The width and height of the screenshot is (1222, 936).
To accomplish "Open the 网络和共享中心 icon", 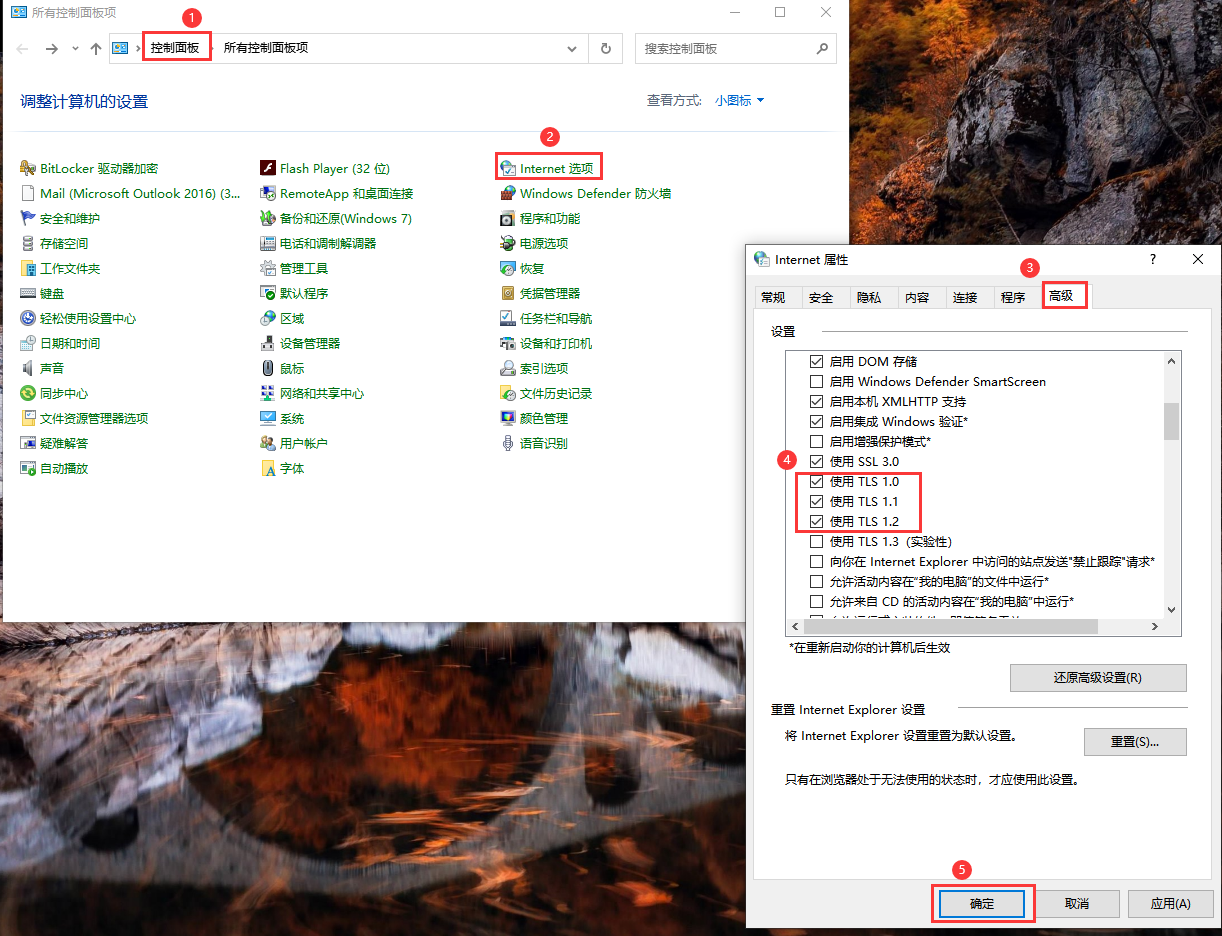I will 268,393.
